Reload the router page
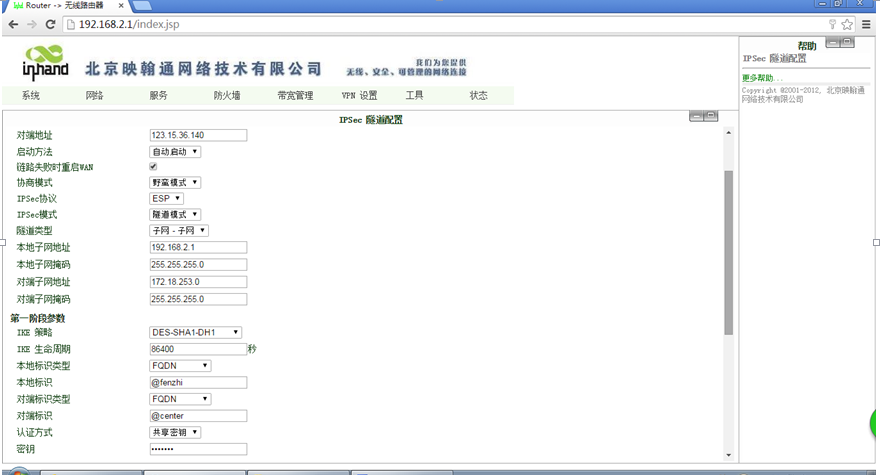 [50, 24]
